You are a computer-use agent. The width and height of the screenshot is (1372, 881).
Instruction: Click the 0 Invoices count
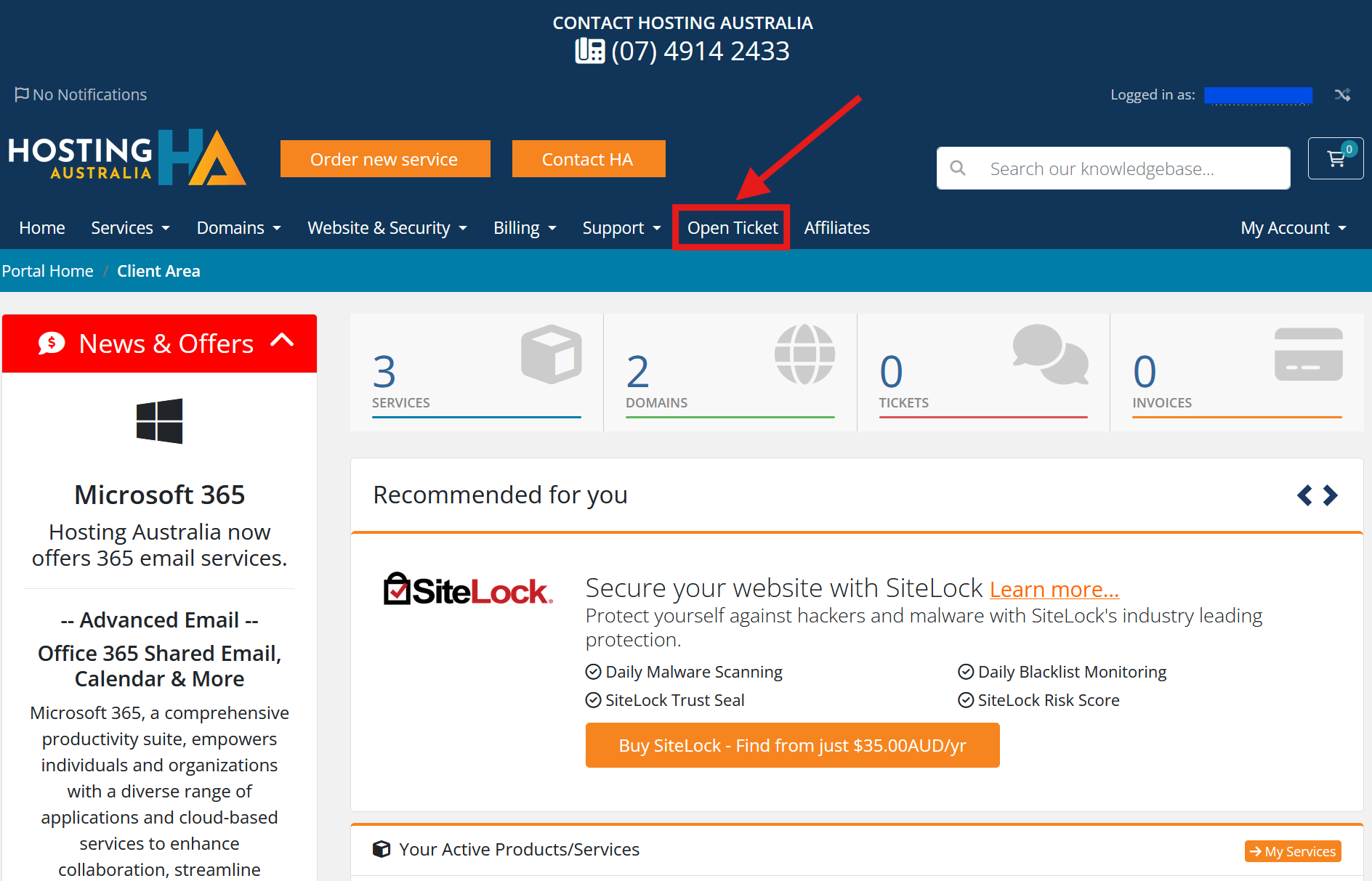pyautogui.click(x=1145, y=371)
